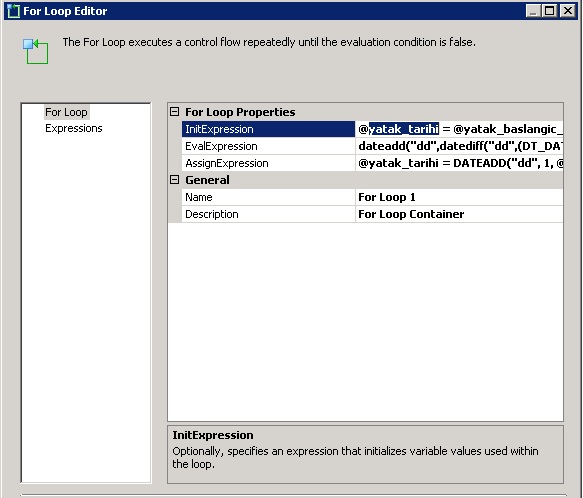
Task: Edit the Name value For Loop 1
Action: point(459,197)
